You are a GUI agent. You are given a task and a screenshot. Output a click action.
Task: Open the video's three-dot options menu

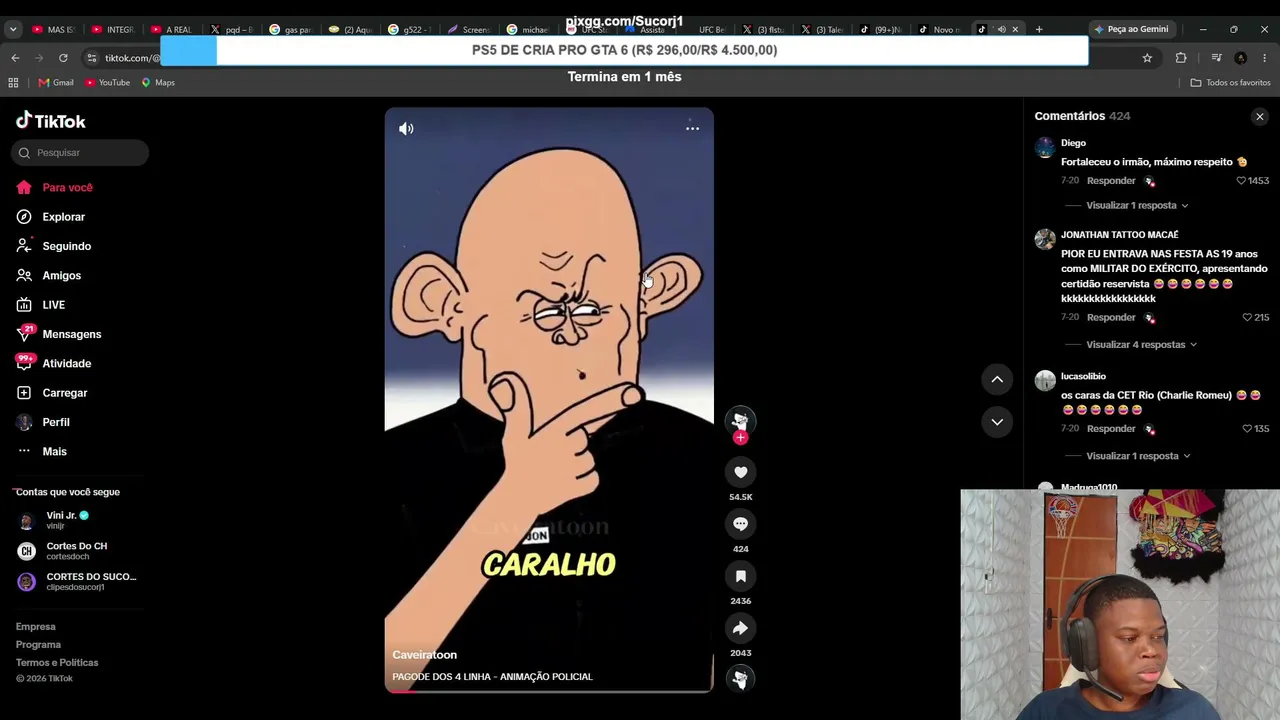tap(692, 128)
